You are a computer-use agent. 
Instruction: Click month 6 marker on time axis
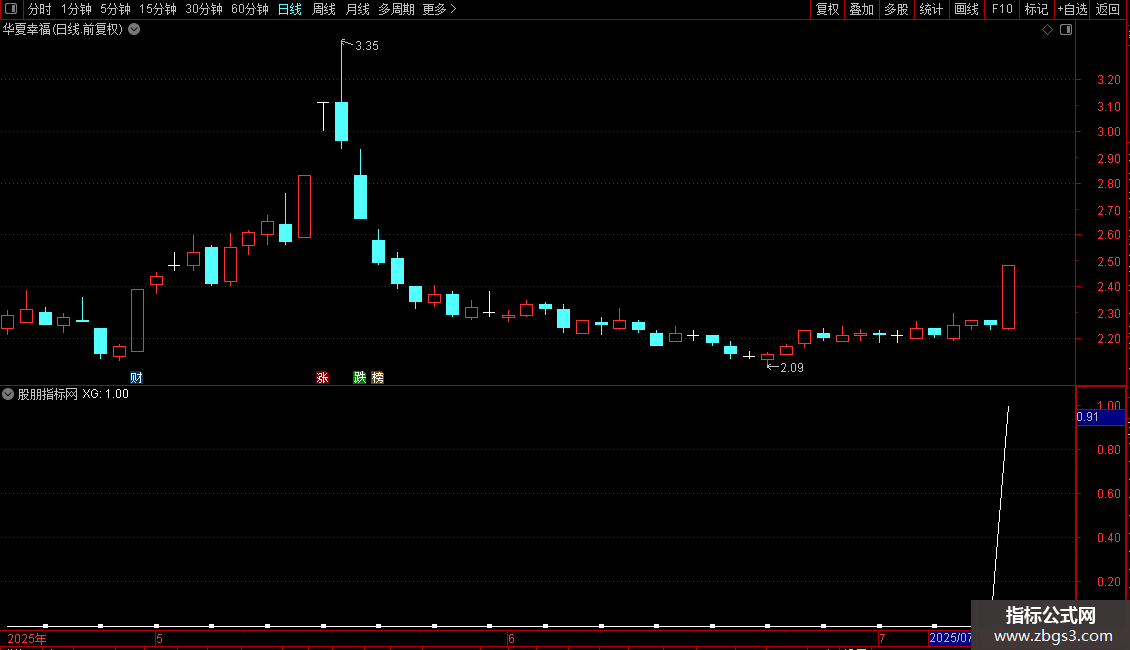point(511,638)
